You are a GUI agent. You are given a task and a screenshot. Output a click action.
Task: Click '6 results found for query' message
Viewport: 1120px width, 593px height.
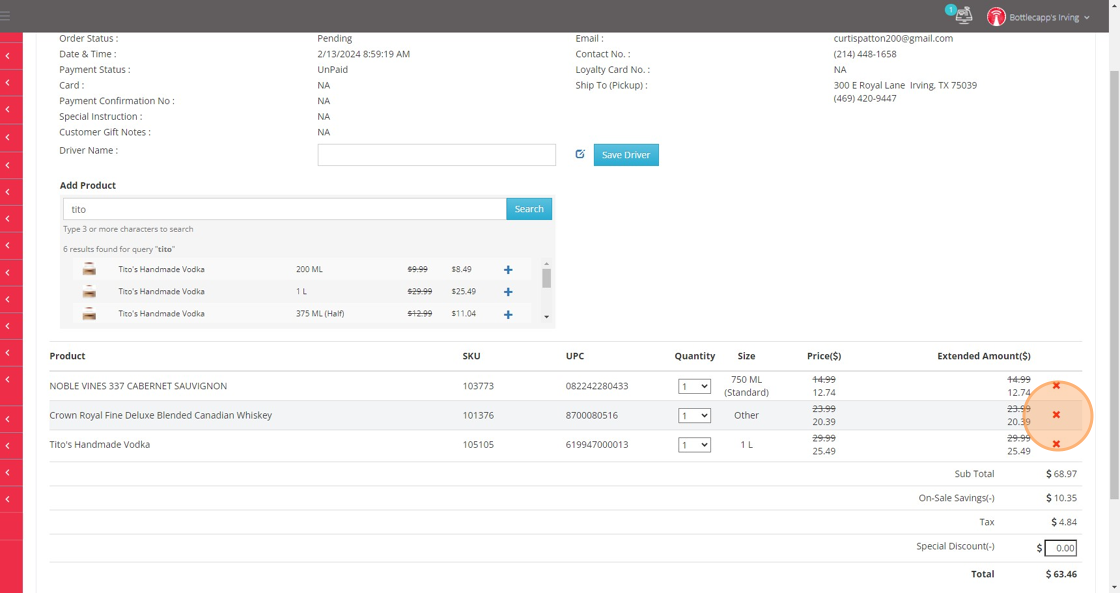tap(119, 249)
